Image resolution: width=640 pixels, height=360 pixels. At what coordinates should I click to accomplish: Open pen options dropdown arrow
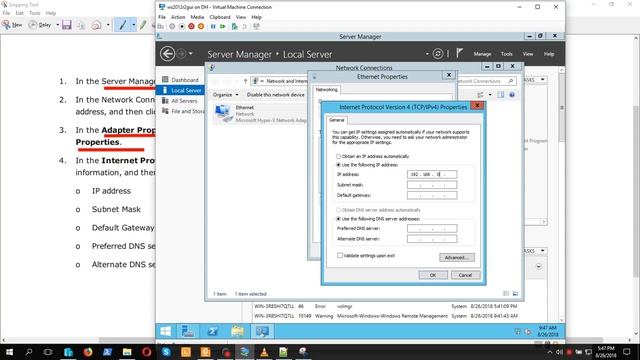[x=133, y=25]
